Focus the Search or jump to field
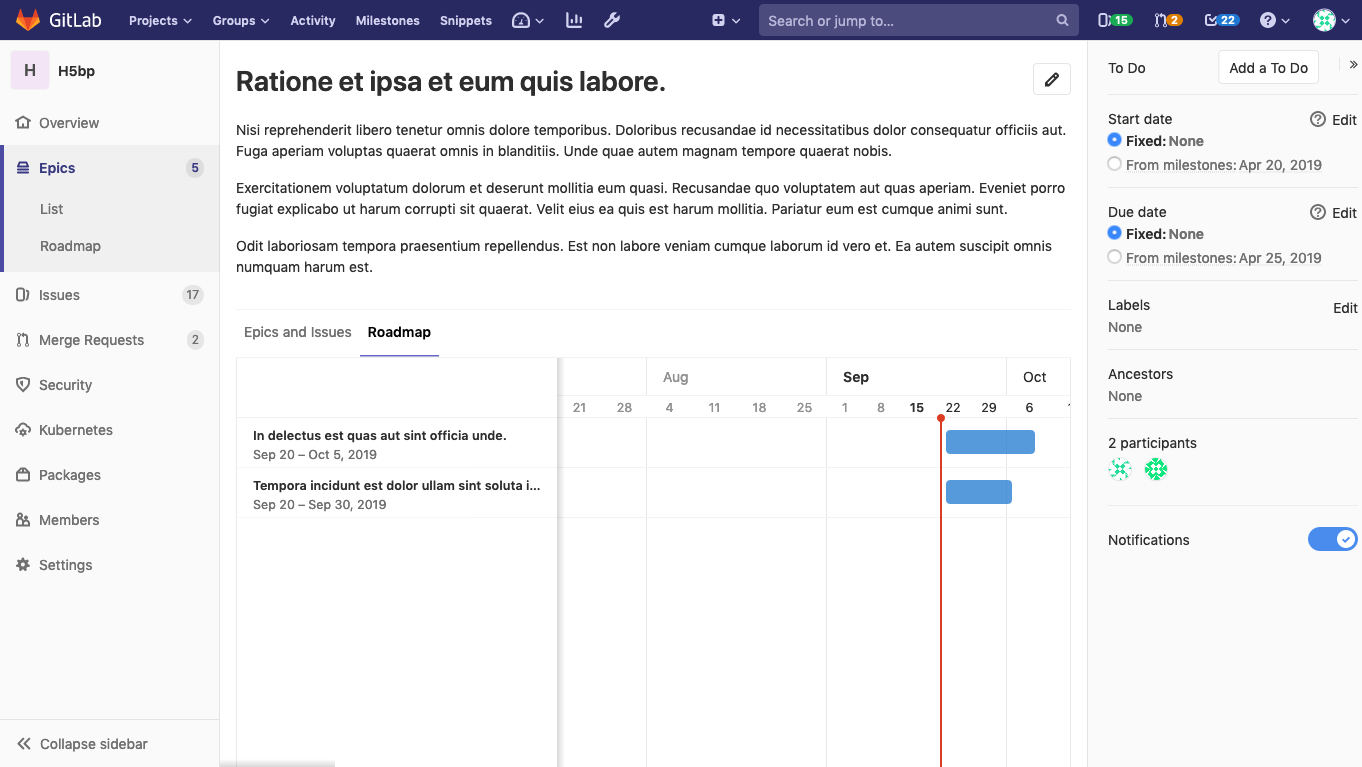 pyautogui.click(x=905, y=20)
